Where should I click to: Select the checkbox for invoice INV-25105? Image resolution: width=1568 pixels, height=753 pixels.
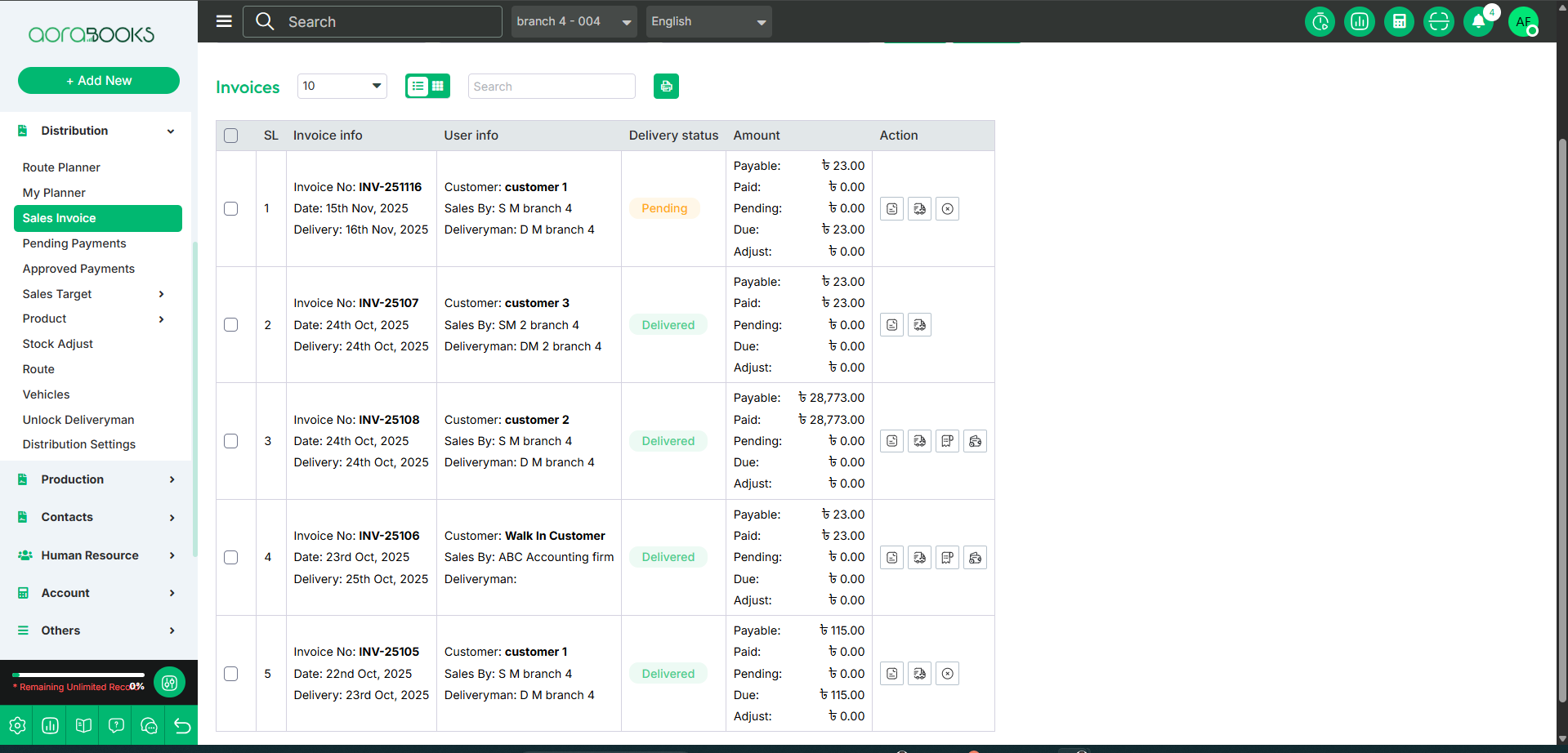point(231,674)
